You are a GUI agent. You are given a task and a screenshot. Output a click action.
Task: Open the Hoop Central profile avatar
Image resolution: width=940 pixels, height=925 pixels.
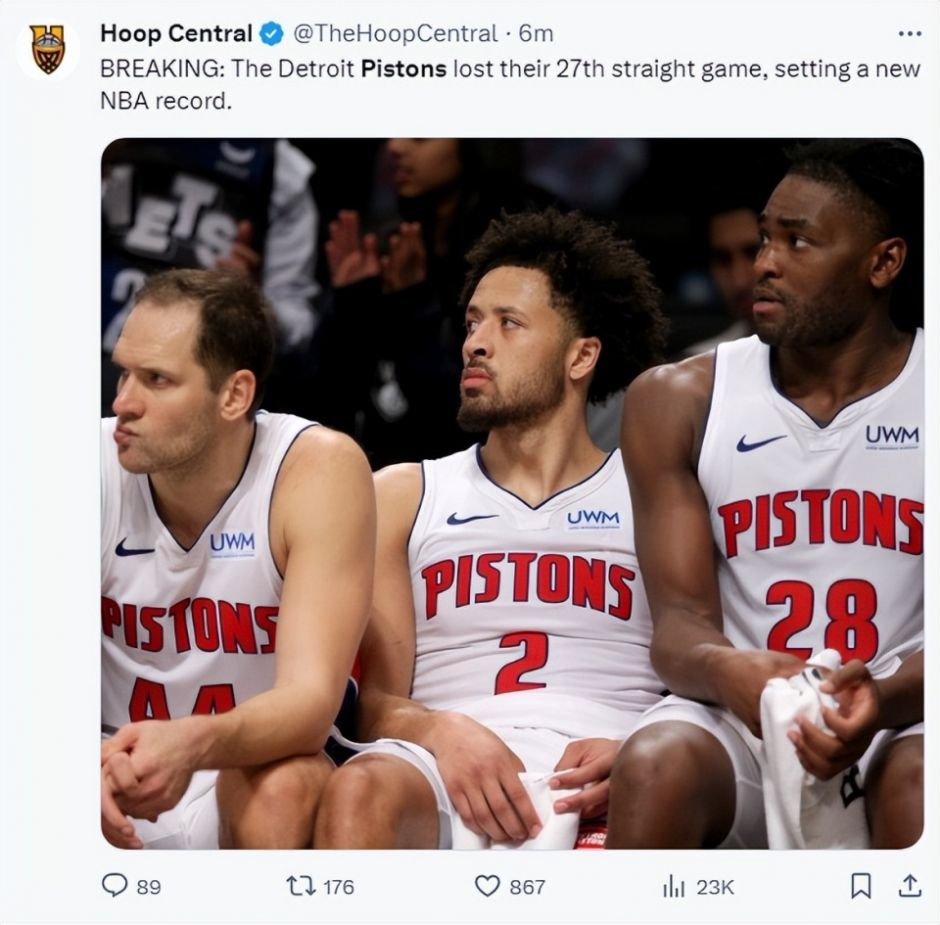(x=47, y=48)
